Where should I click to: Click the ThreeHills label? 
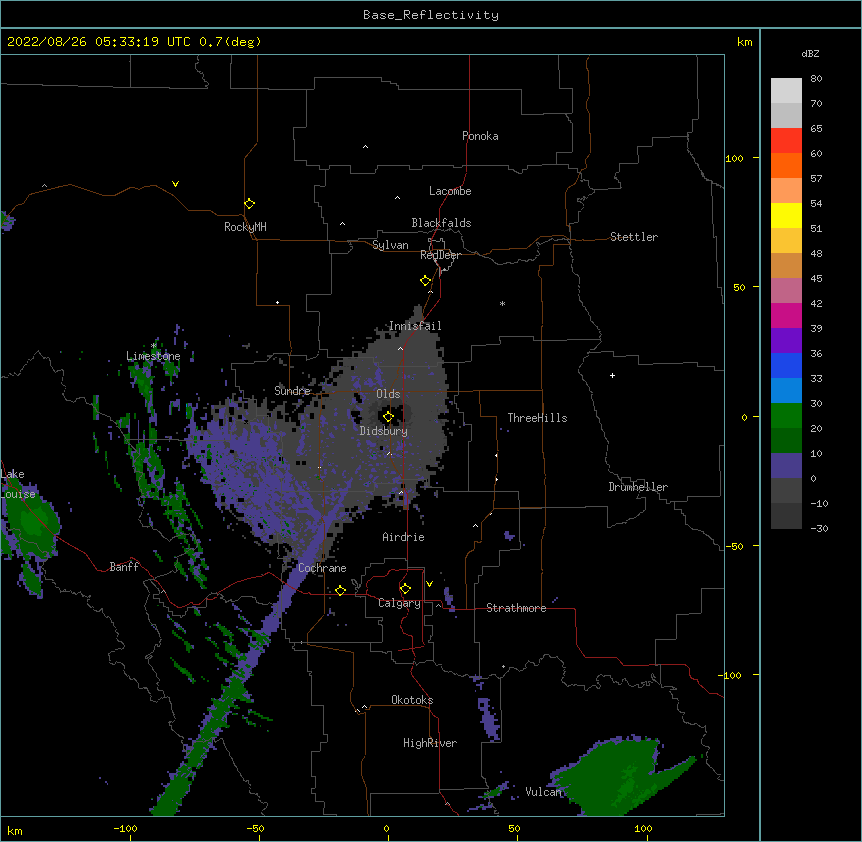point(537,418)
